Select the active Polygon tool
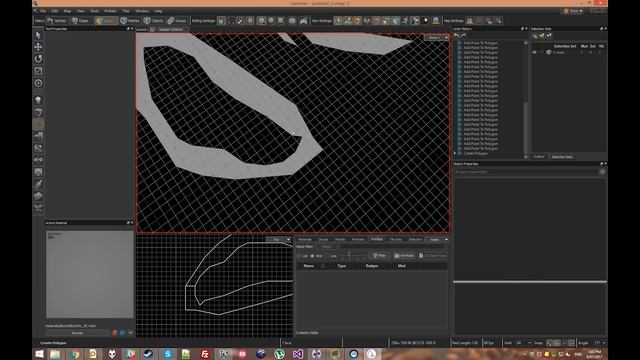The width and height of the screenshot is (640, 360). click(x=38, y=124)
